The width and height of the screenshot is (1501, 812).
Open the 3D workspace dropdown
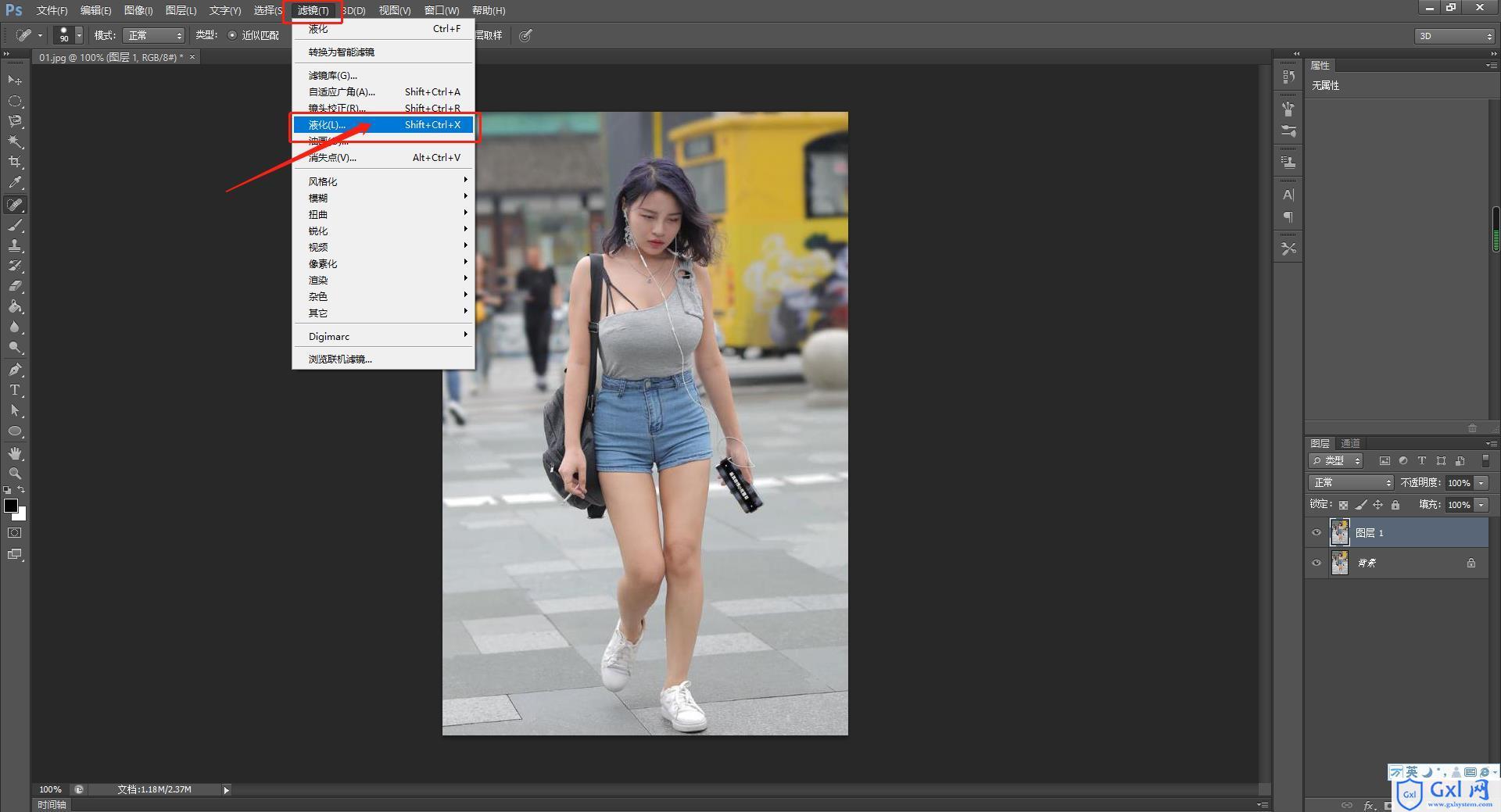coord(1454,36)
